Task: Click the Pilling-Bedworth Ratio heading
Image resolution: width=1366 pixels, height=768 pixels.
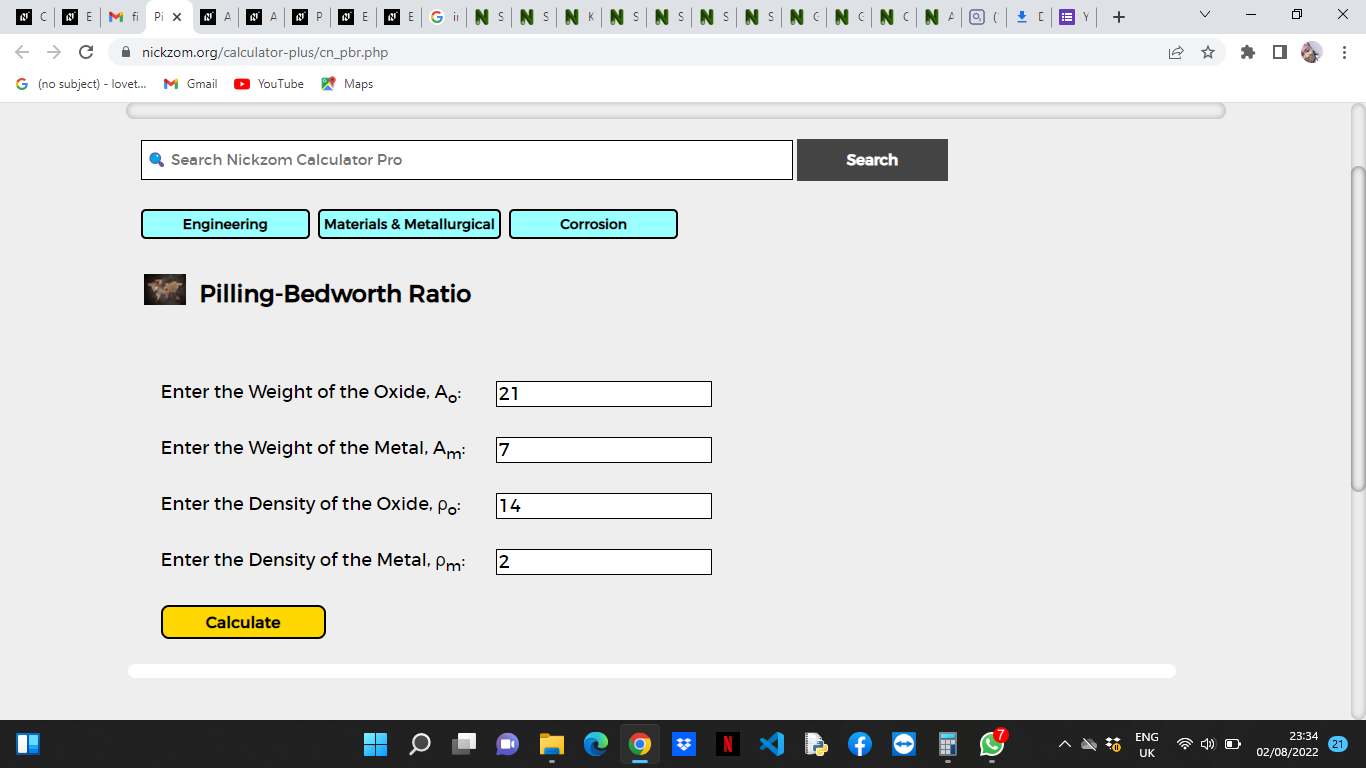Action: pos(335,293)
